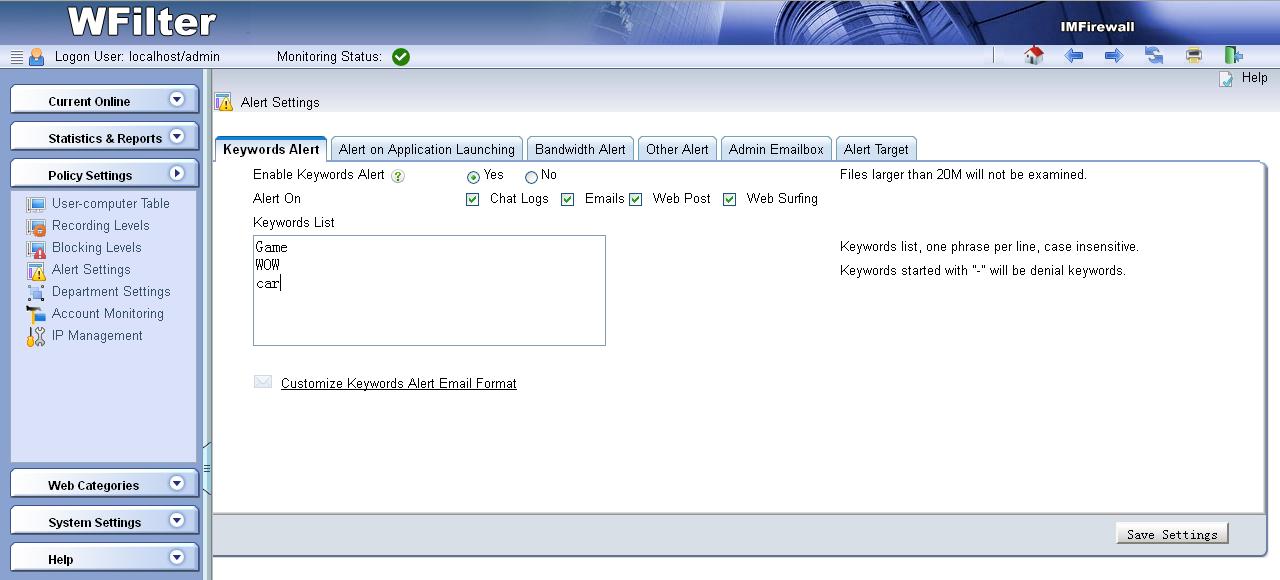Log out using the green door icon
1280x580 pixels.
[1234, 56]
